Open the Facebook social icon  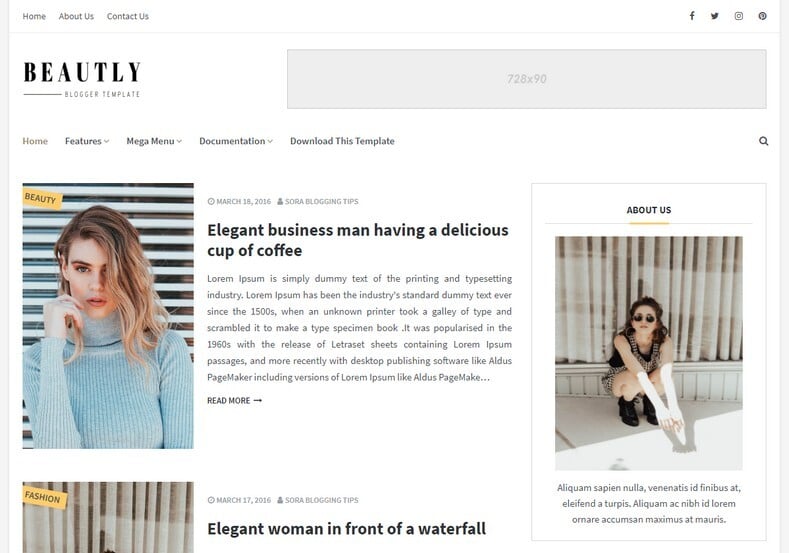click(x=692, y=16)
